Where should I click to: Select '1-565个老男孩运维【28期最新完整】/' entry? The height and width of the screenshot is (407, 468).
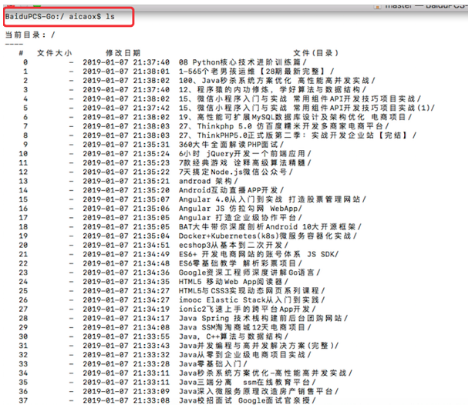click(256, 71)
